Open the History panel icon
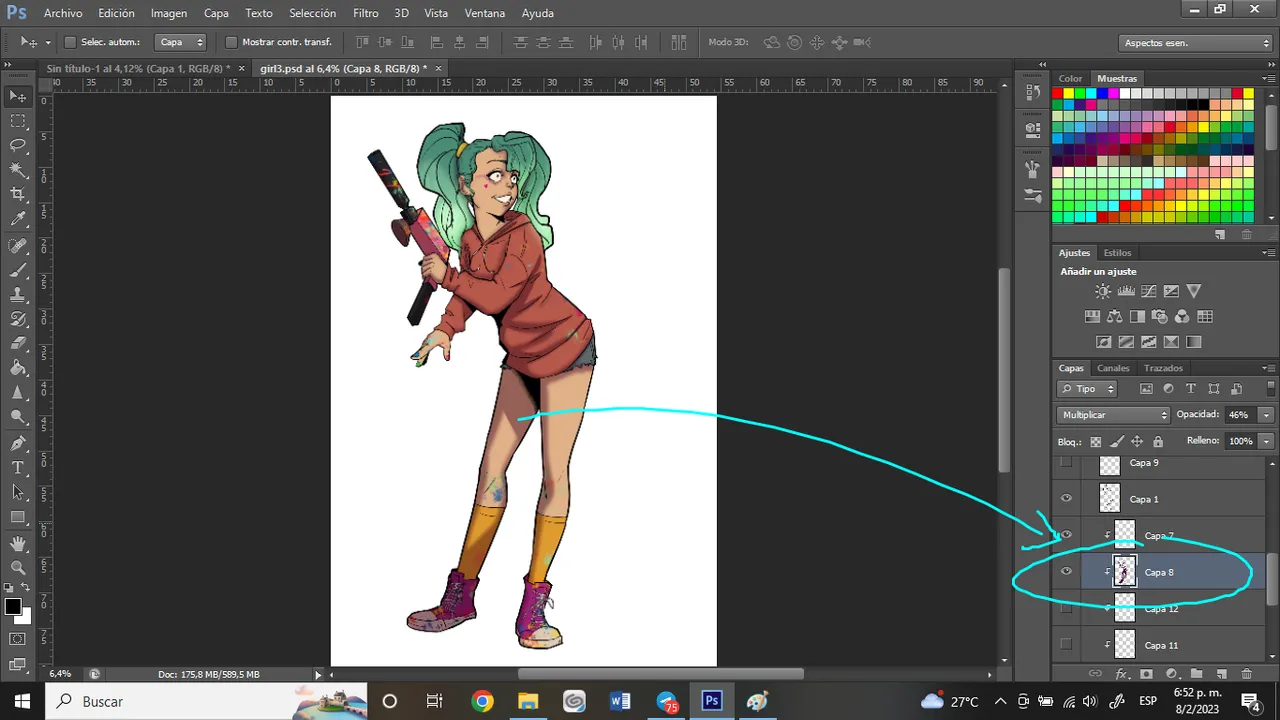Screen dimensions: 1280x720 1033,92
